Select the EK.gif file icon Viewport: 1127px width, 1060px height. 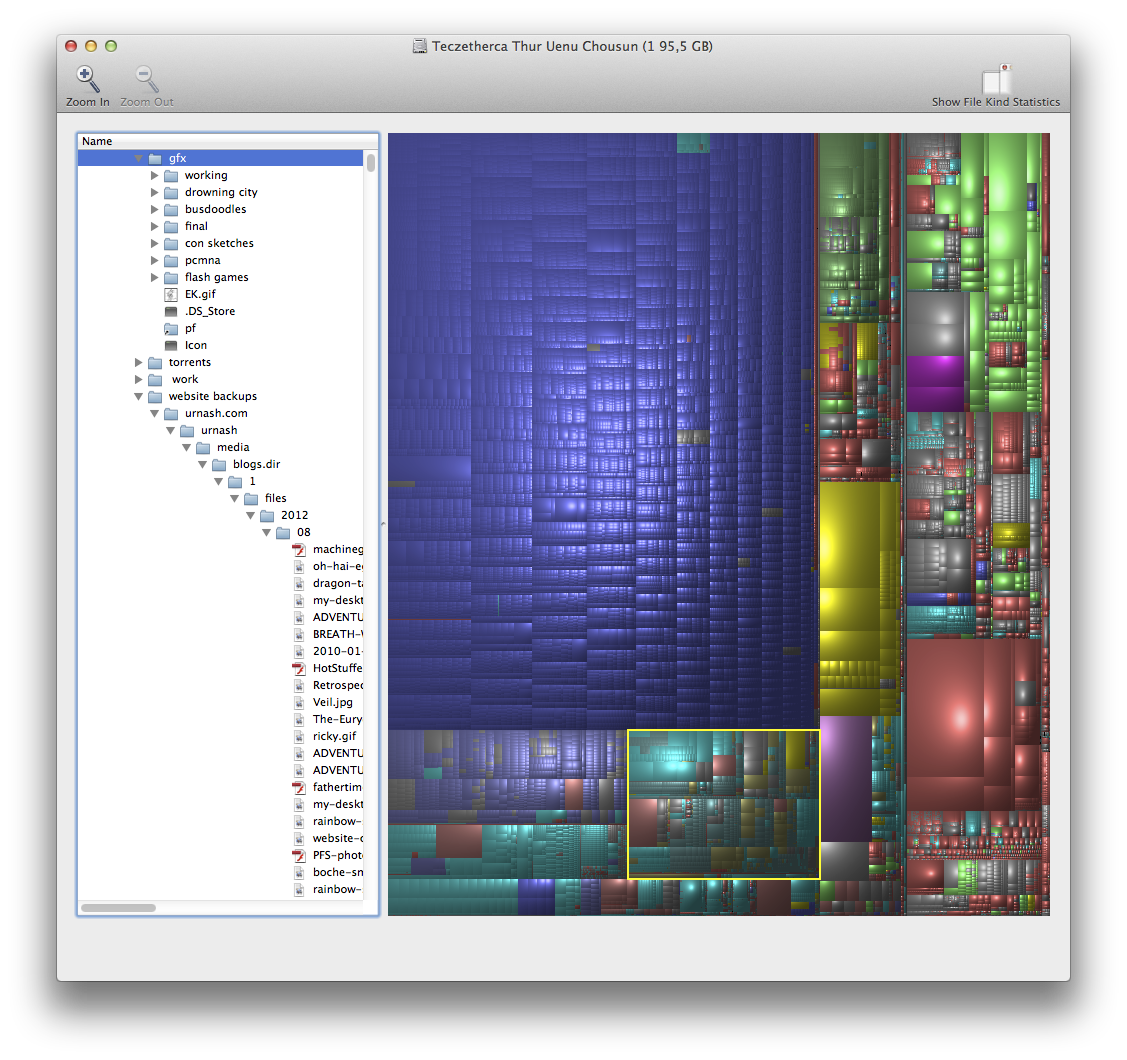(x=170, y=294)
